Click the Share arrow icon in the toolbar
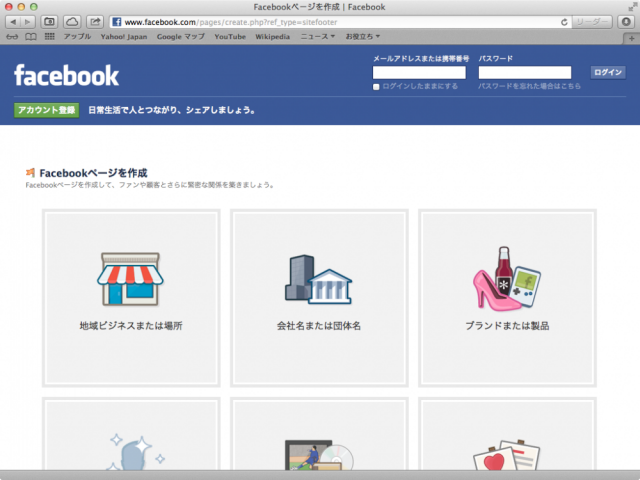 click(95, 22)
